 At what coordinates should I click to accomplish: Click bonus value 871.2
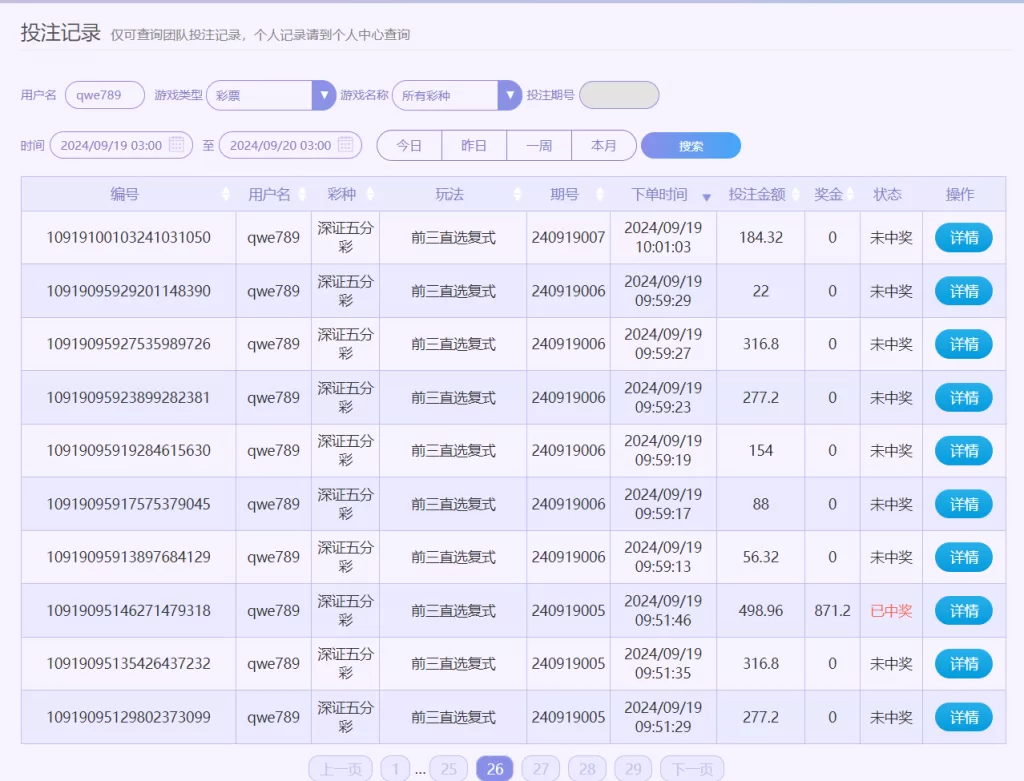[832, 611]
